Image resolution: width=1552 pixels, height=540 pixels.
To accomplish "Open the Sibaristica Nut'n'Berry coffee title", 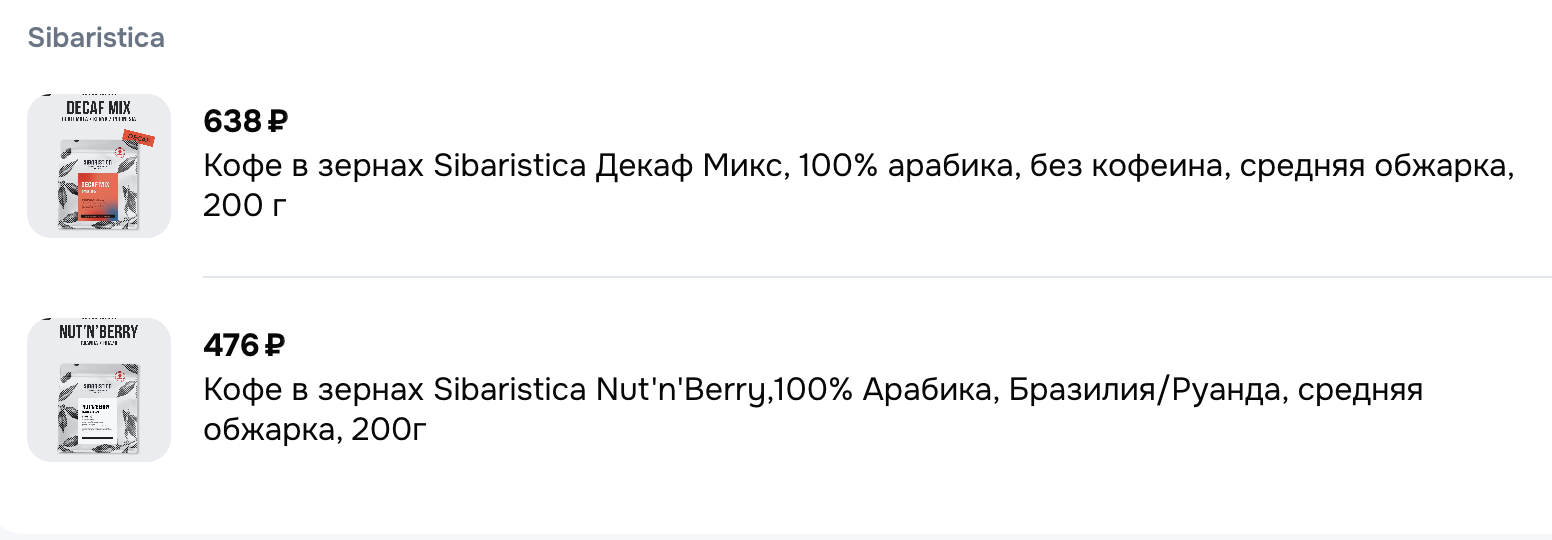I will pyautogui.click(x=600, y=390).
